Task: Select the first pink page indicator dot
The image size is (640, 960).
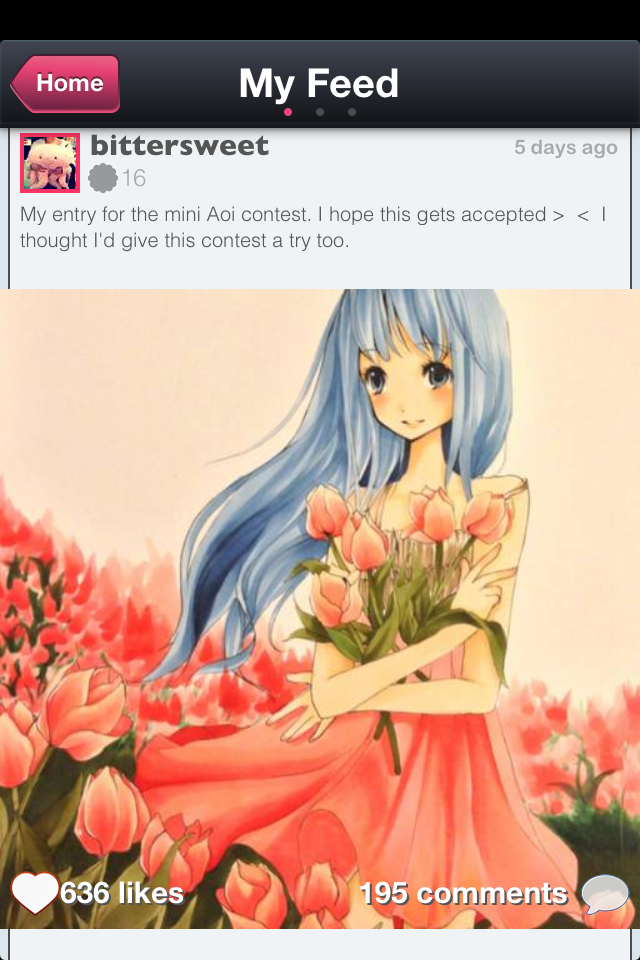Action: pos(288,112)
